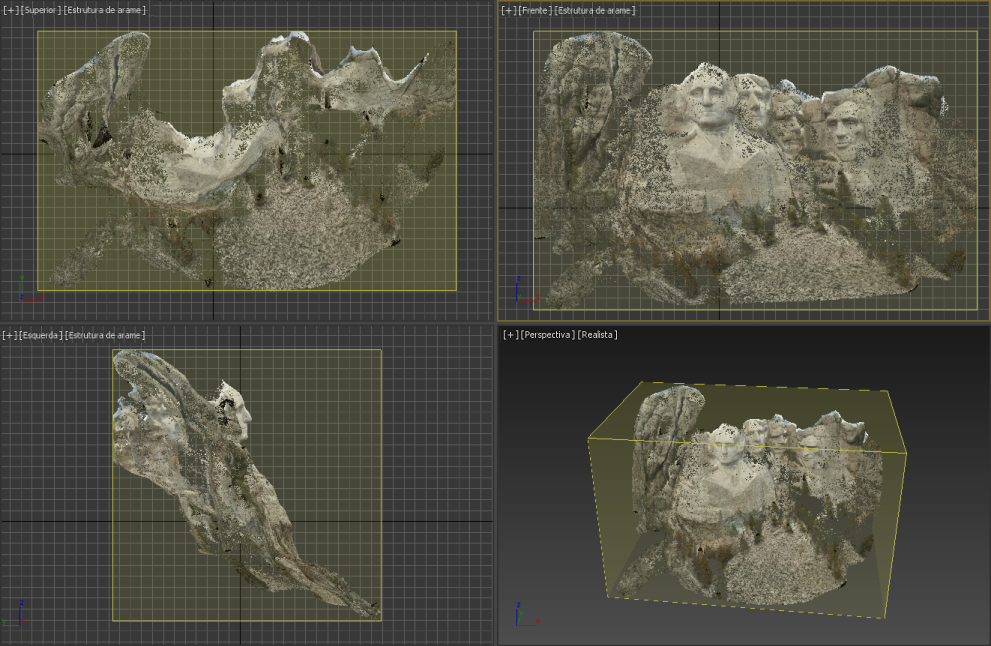Open the Perspectiva view label menu
This screenshot has height=646, width=991.
[547, 334]
